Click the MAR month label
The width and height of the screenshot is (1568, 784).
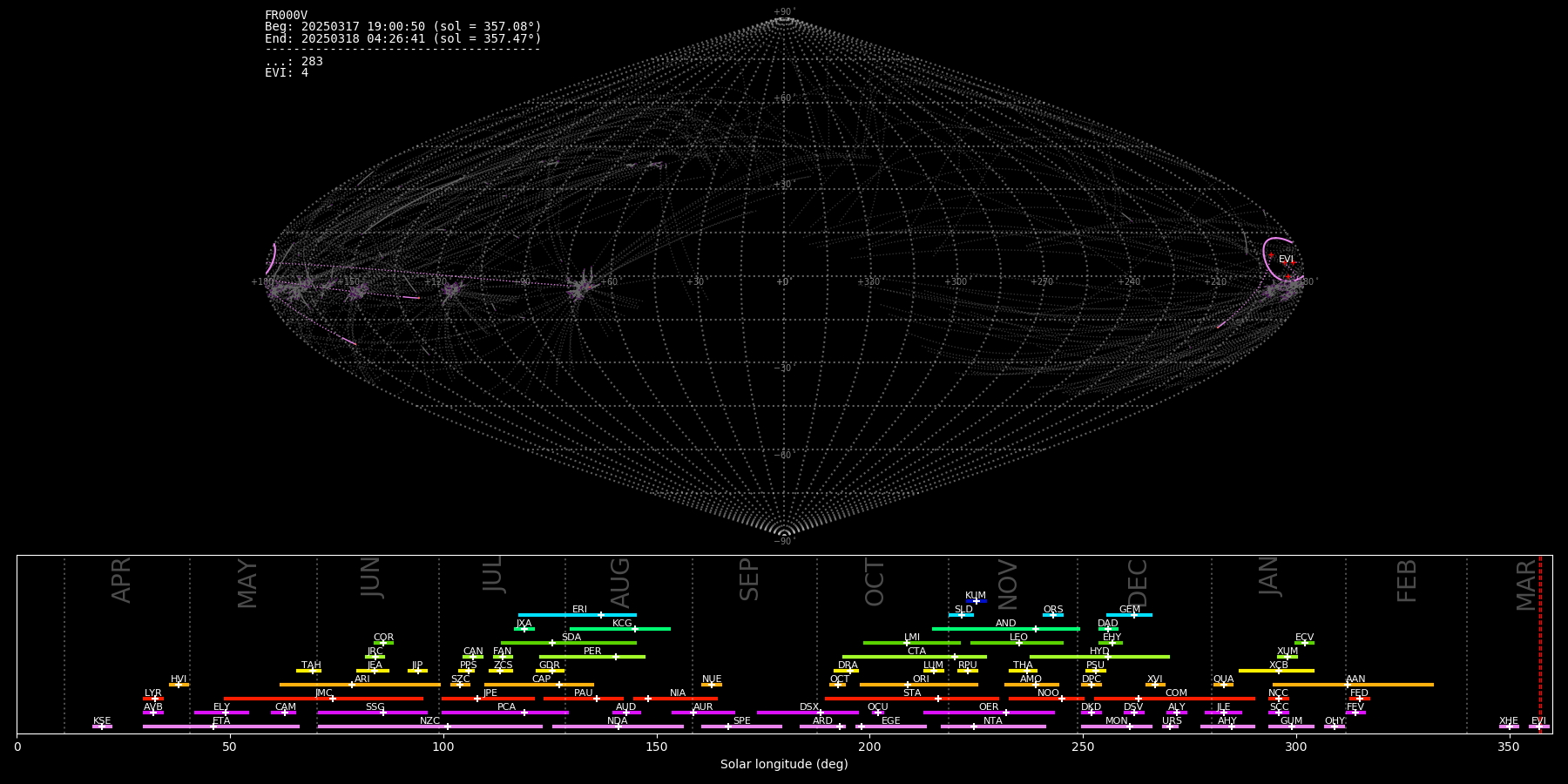1526,585
